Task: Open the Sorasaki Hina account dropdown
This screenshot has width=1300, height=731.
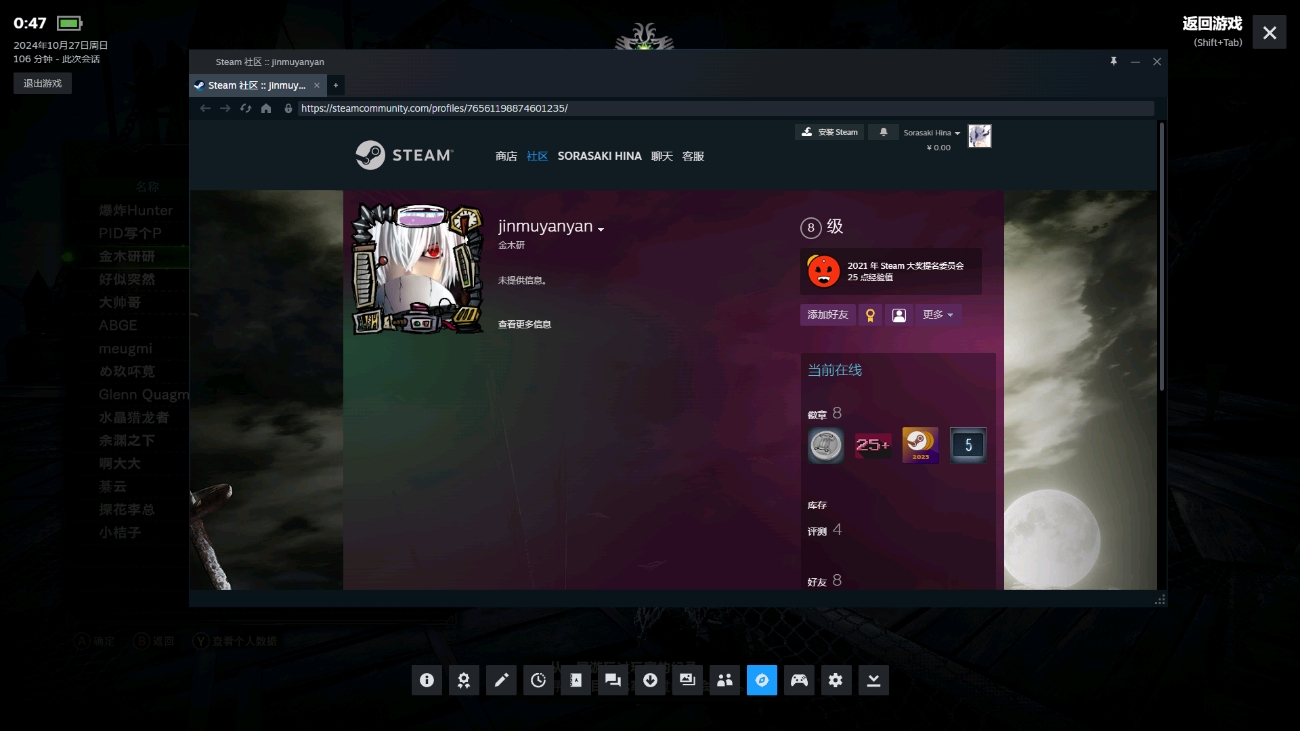Action: pos(932,132)
